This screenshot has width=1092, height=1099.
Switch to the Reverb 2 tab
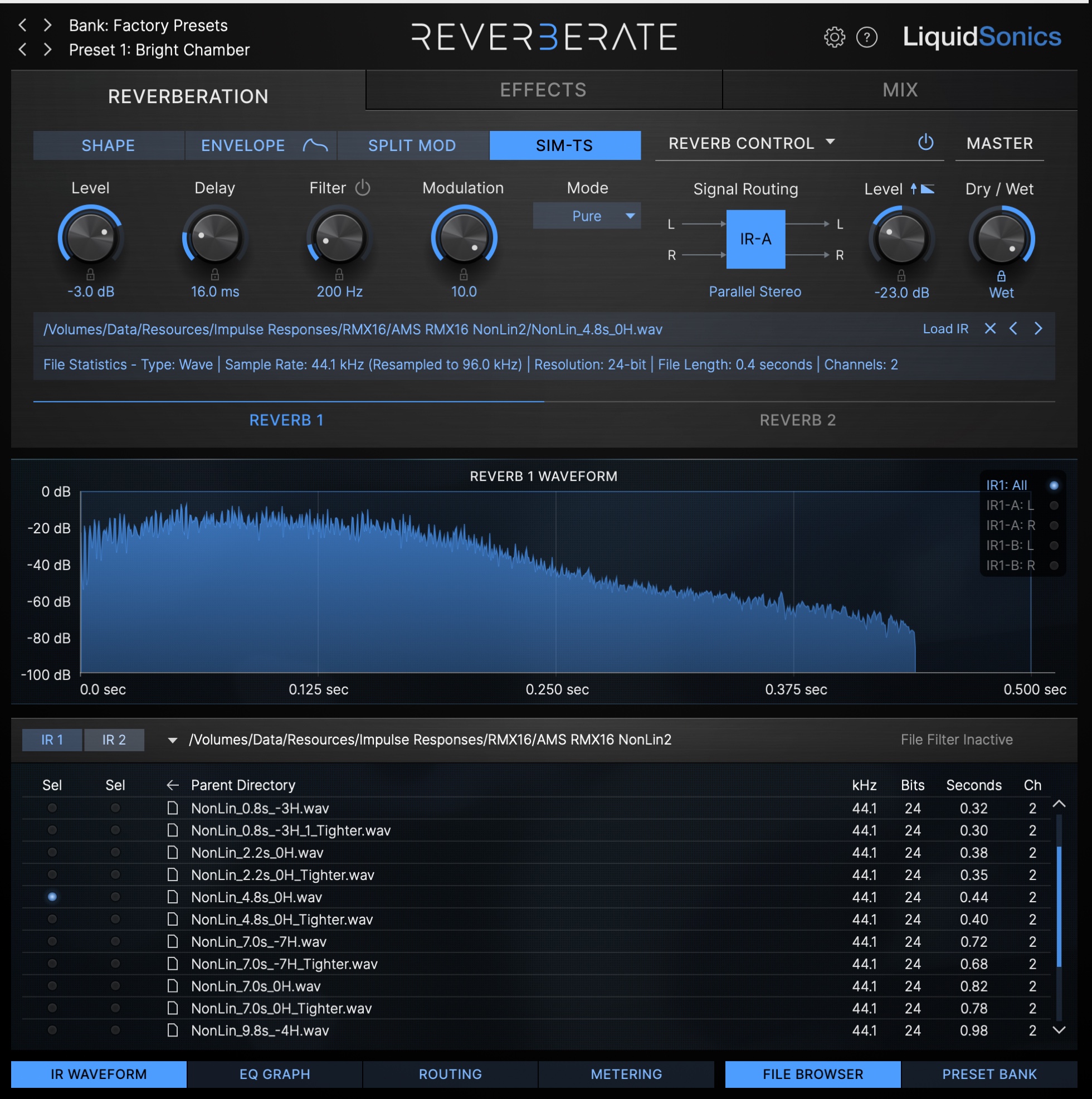pos(798,420)
